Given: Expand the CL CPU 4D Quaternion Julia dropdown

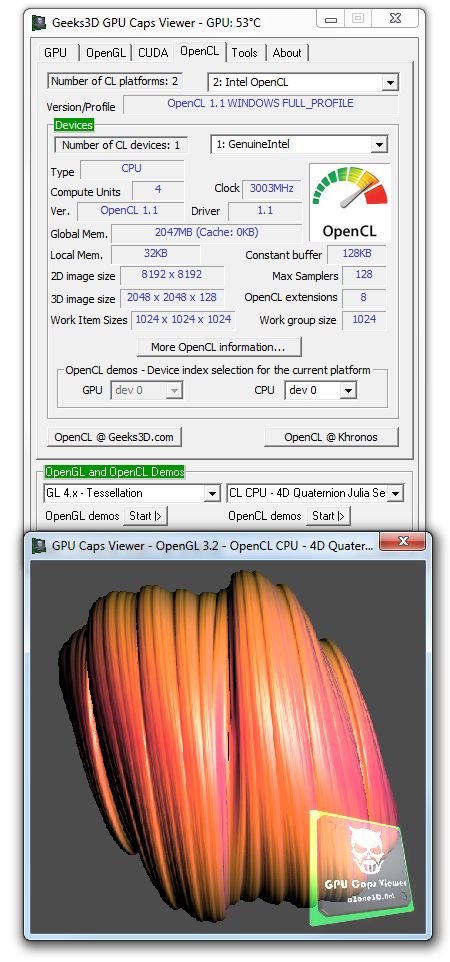Looking at the screenshot, I should click(395, 493).
